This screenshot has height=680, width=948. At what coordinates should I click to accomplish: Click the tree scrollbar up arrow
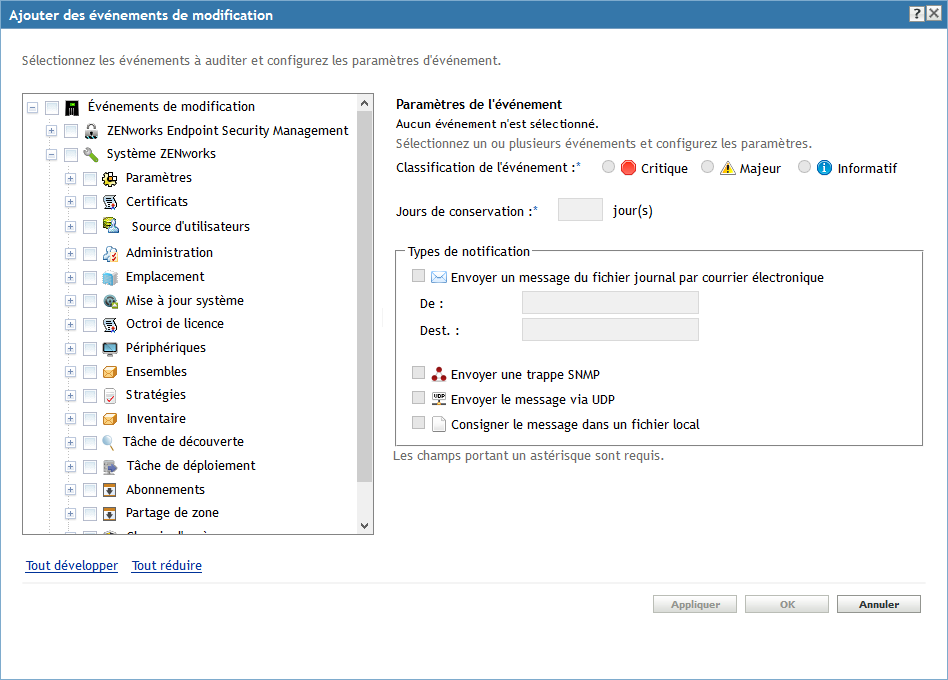point(365,103)
